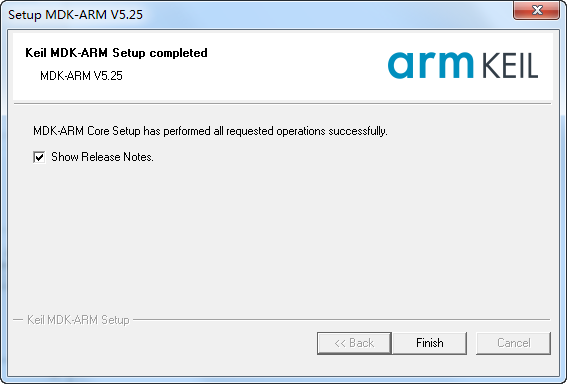The height and width of the screenshot is (384, 567).
Task: Click the greyed-out Cancel button
Action: coord(513,343)
